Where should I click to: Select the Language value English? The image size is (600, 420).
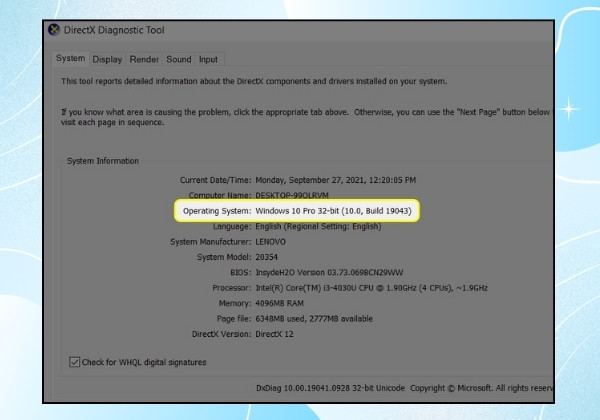click(x=318, y=226)
